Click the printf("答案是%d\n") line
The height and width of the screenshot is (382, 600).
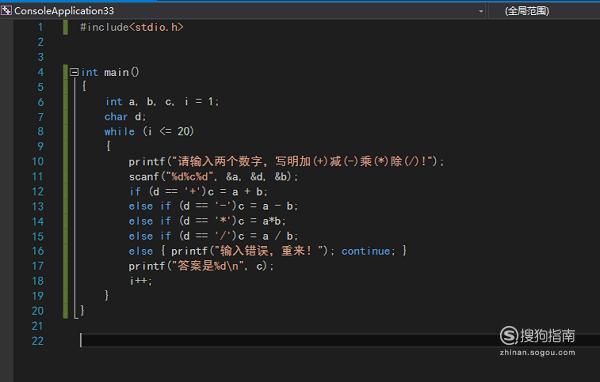click(x=201, y=266)
